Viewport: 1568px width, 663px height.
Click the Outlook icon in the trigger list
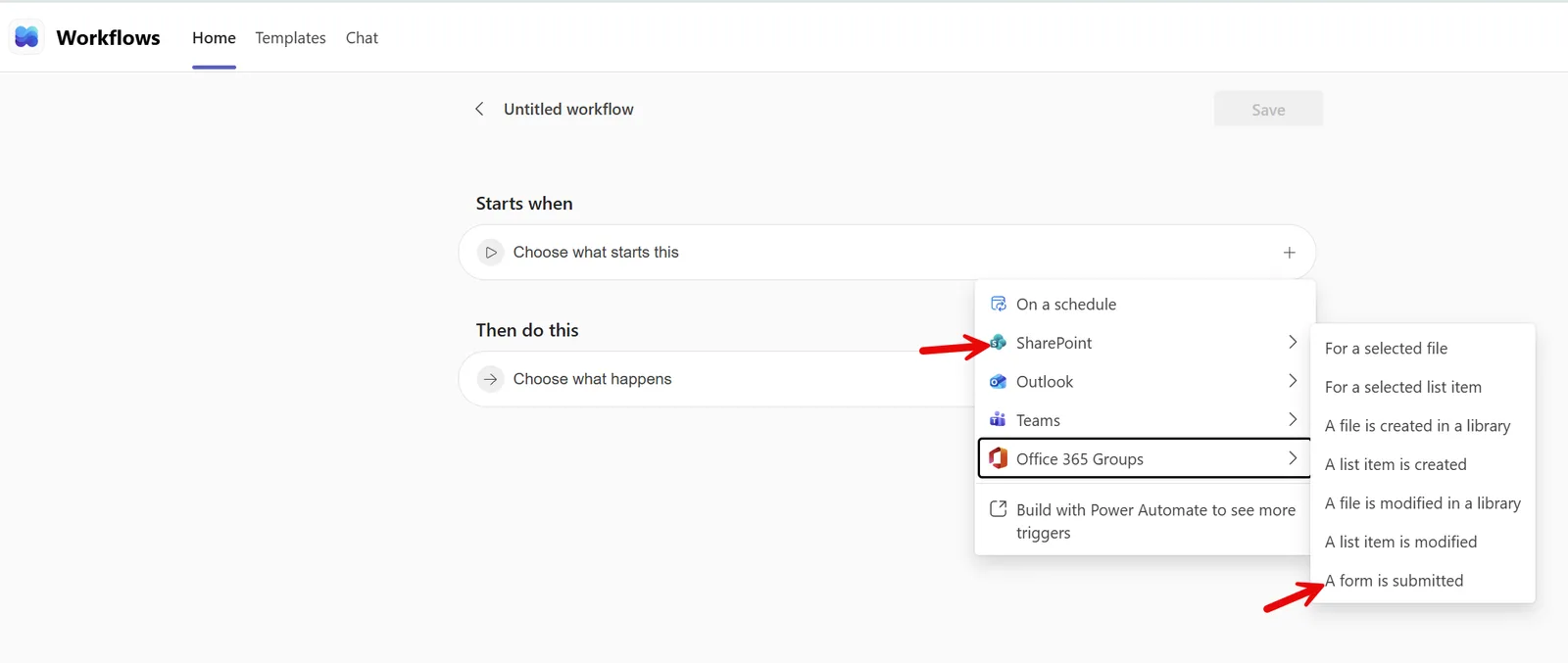(999, 382)
